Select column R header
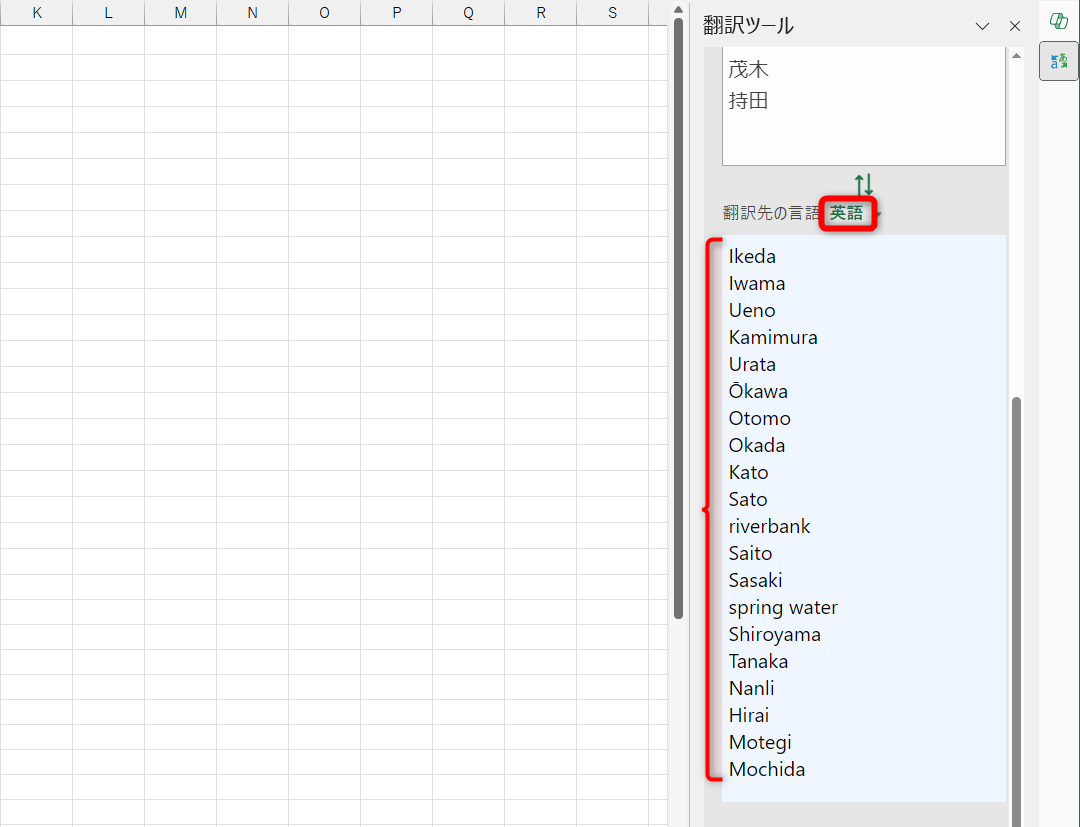Viewport: 1080px width, 827px height. [541, 12]
